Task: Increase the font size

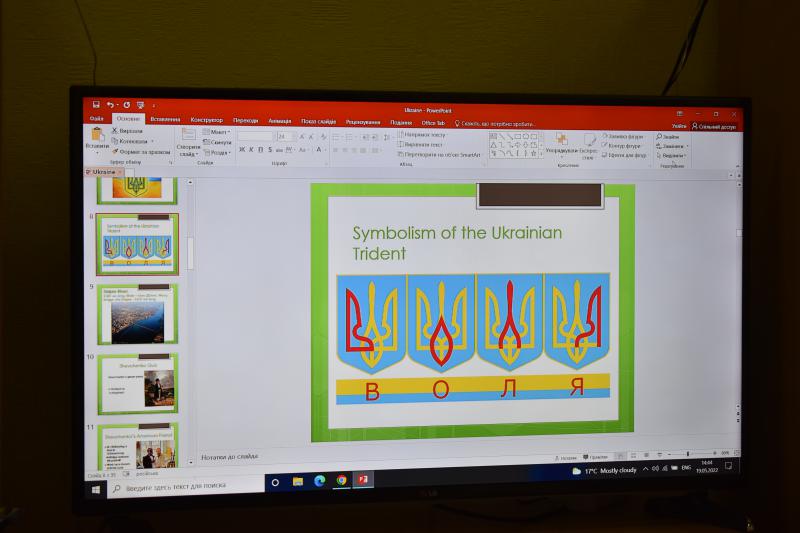Action: click(302, 137)
